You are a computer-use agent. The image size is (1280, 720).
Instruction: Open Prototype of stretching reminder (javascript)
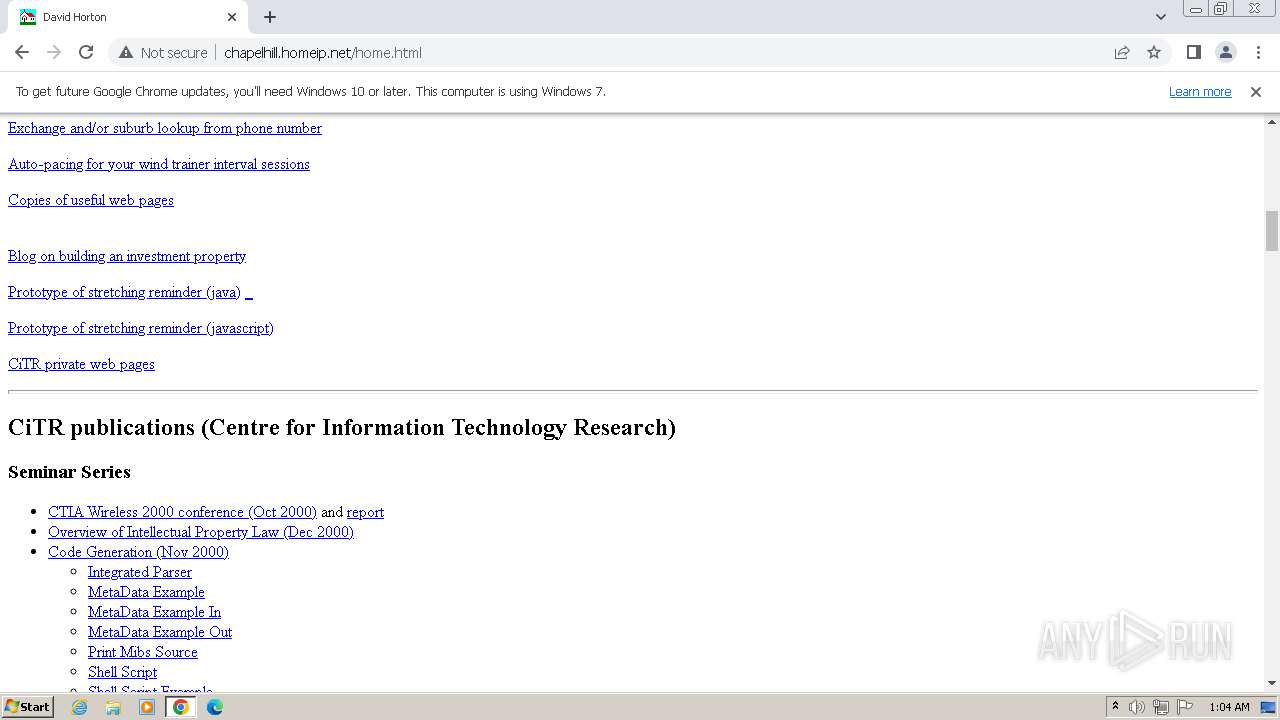point(141,328)
